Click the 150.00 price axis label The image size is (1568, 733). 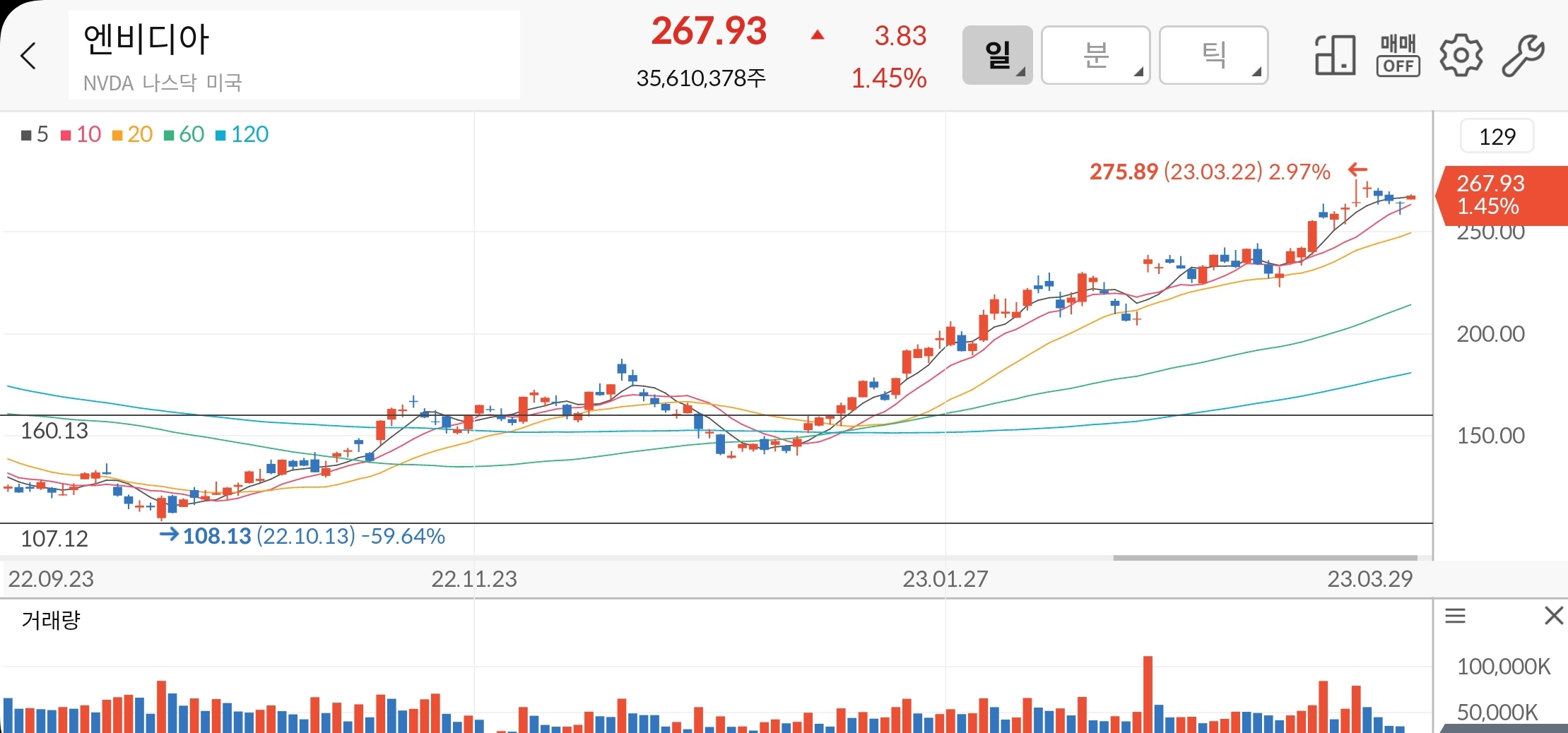click(x=1491, y=436)
